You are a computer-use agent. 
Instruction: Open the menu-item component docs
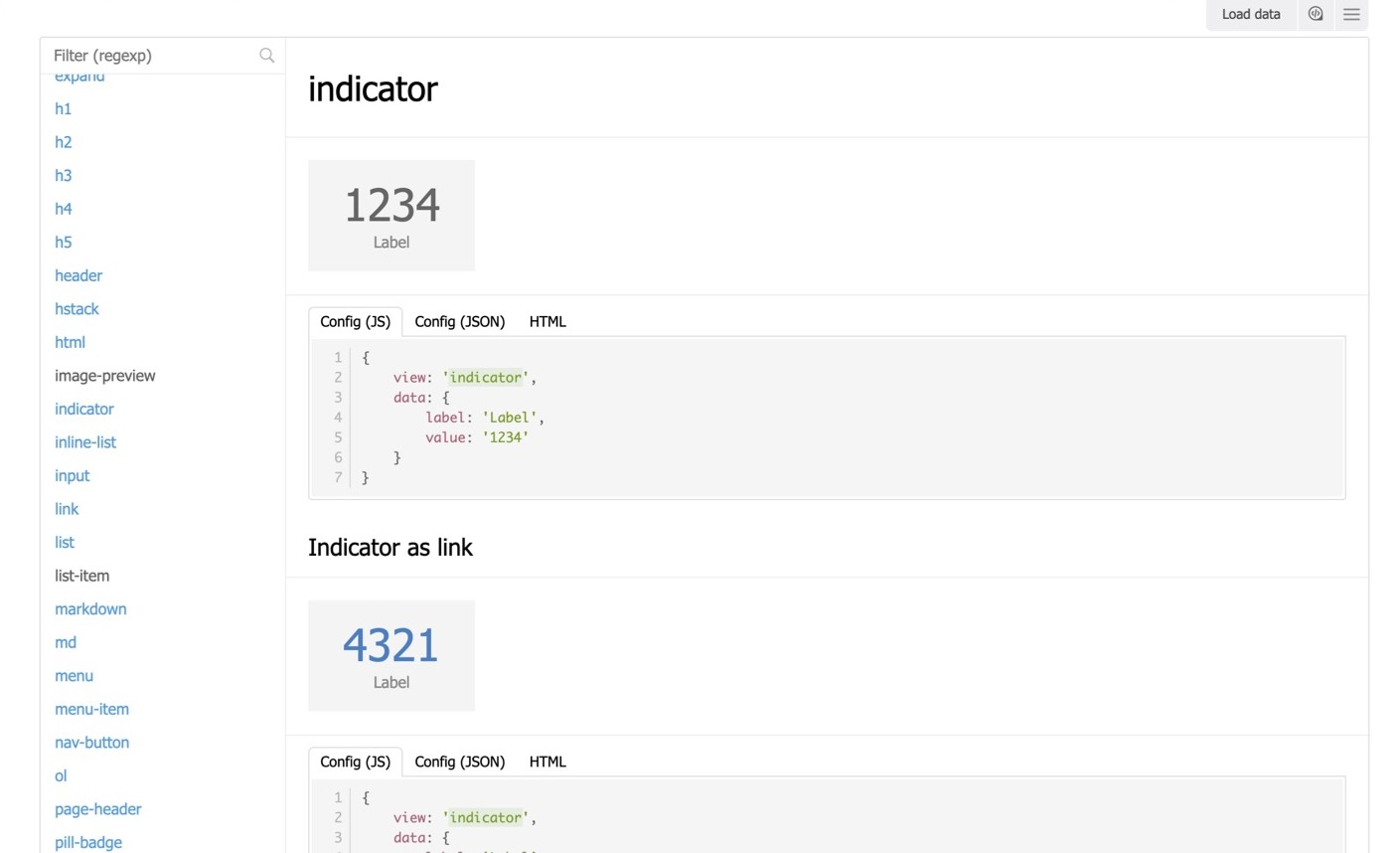pos(91,709)
